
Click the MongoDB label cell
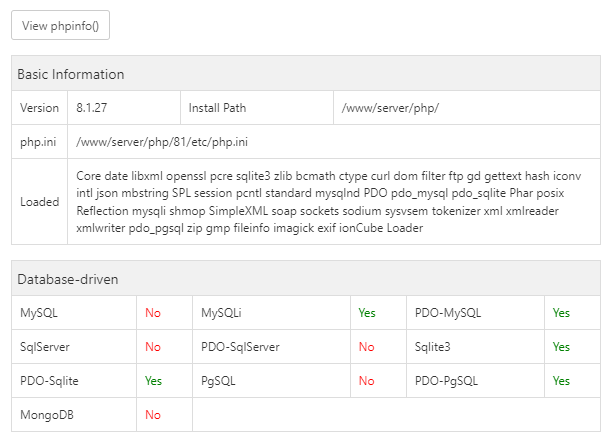(x=46, y=415)
